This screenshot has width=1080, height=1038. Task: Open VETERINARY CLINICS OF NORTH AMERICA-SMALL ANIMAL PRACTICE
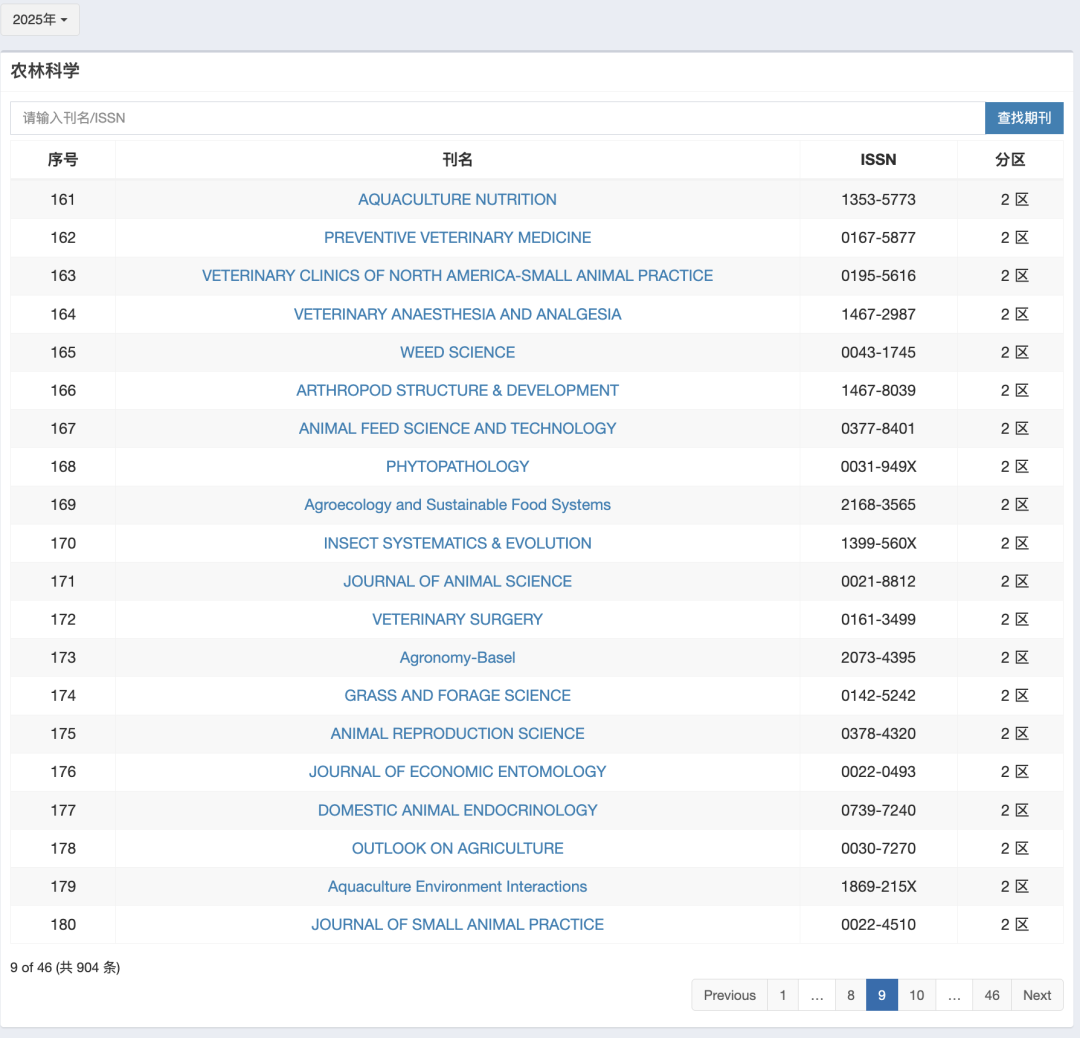click(x=457, y=276)
